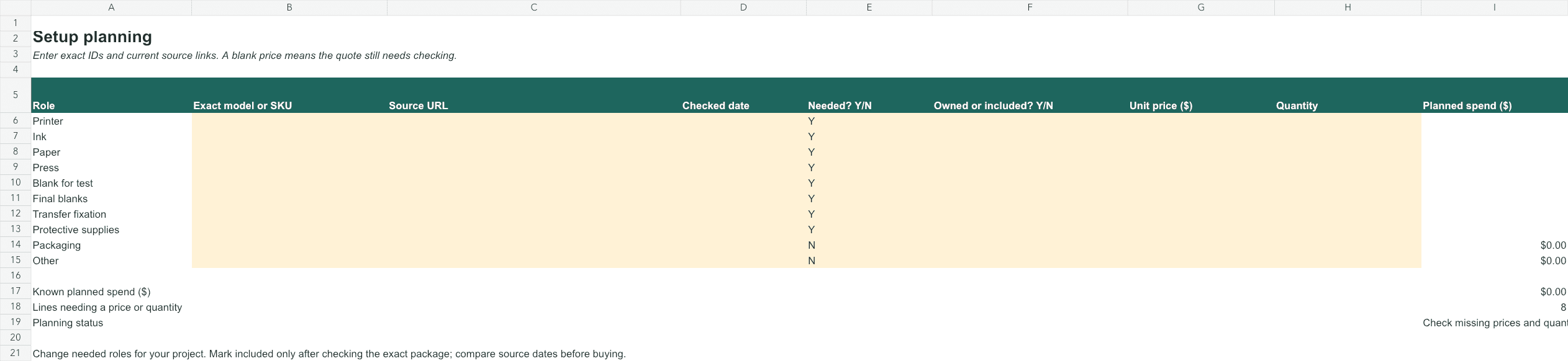Screen dimensions: 1568x361
Task: Select the 'Blank for test' cell
Action: point(111,183)
